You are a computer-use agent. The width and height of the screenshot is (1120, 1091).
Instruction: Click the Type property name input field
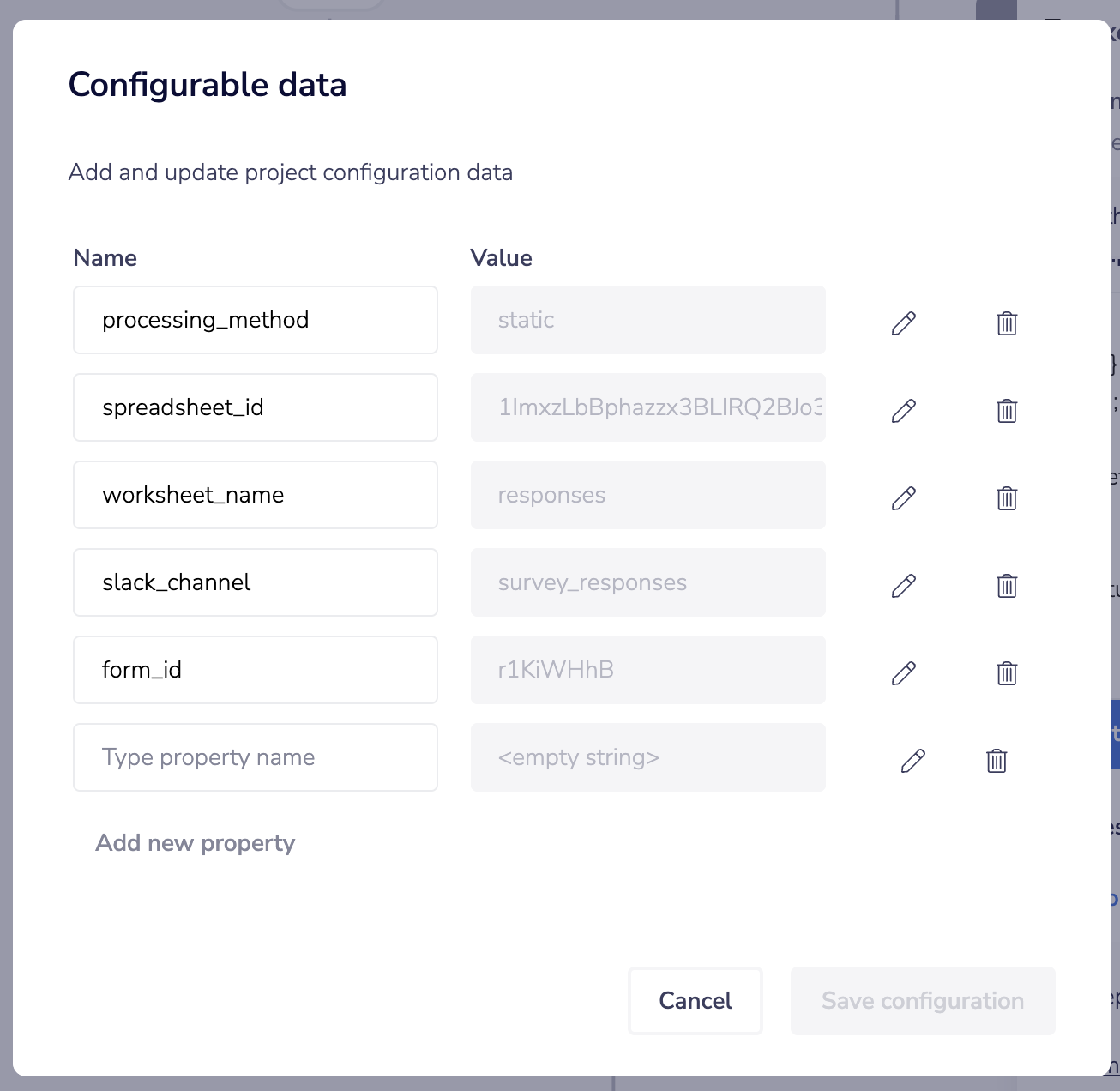tap(255, 757)
